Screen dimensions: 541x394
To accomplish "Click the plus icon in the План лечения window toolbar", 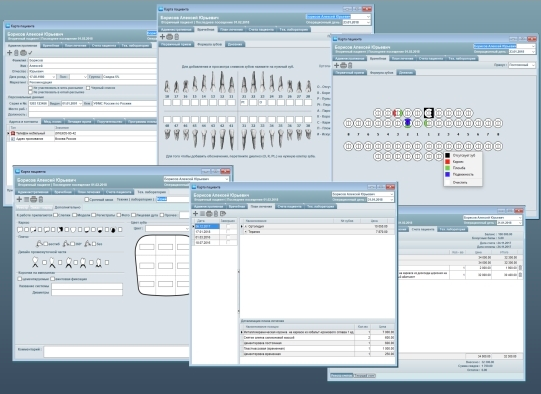I will coord(196,214).
